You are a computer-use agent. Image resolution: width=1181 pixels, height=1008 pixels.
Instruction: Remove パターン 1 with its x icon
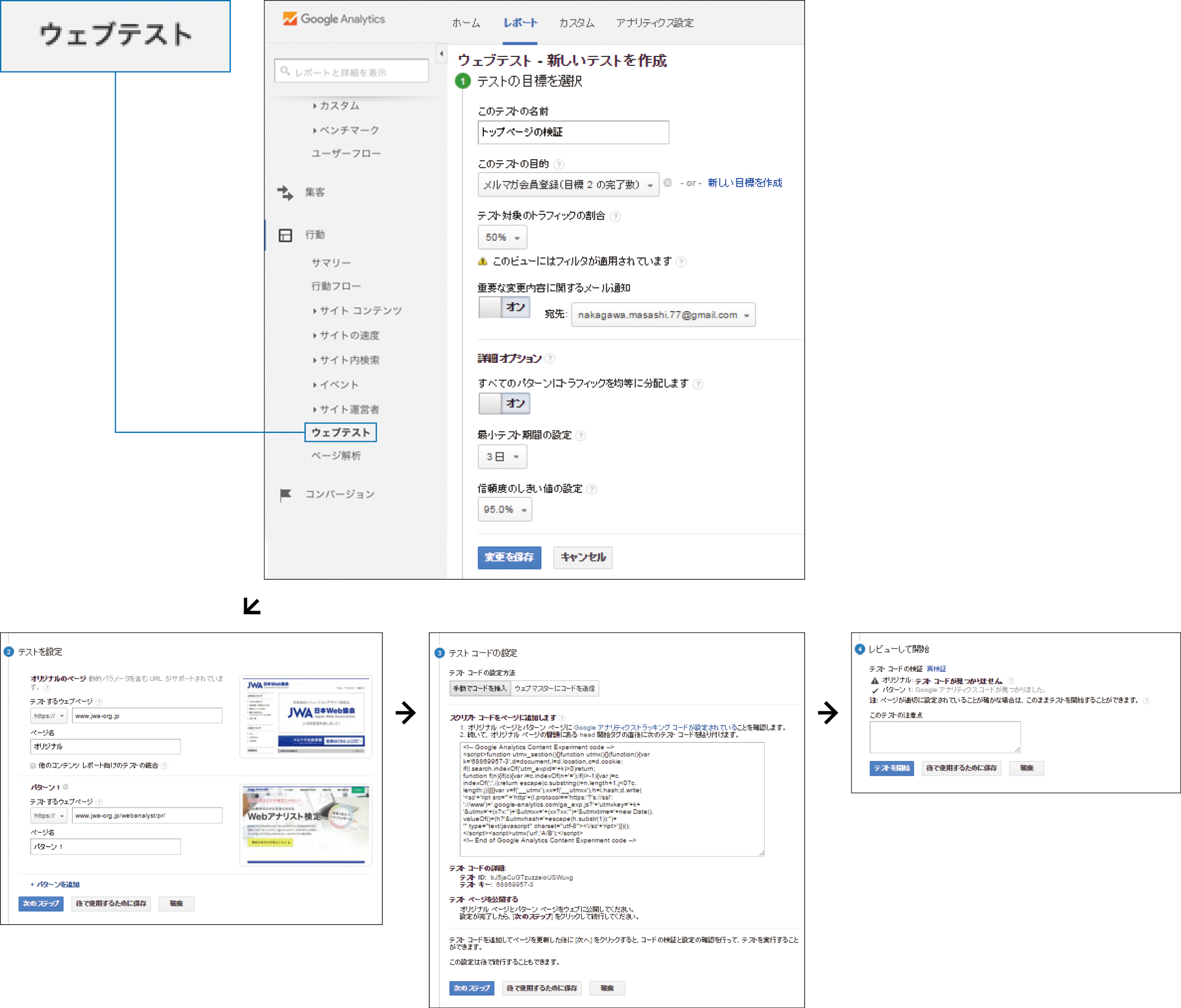coord(65,787)
